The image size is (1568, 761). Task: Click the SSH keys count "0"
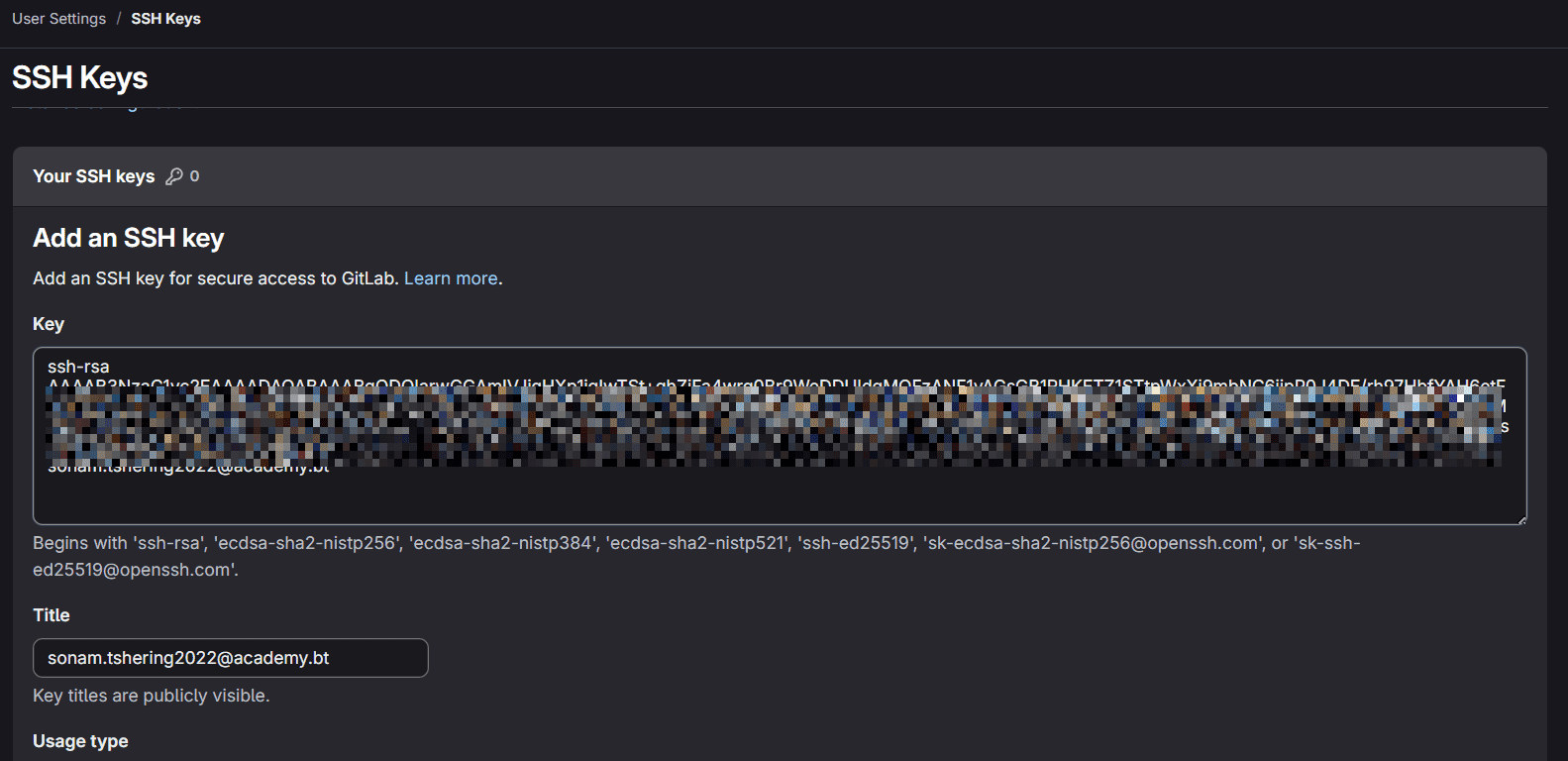[x=194, y=176]
